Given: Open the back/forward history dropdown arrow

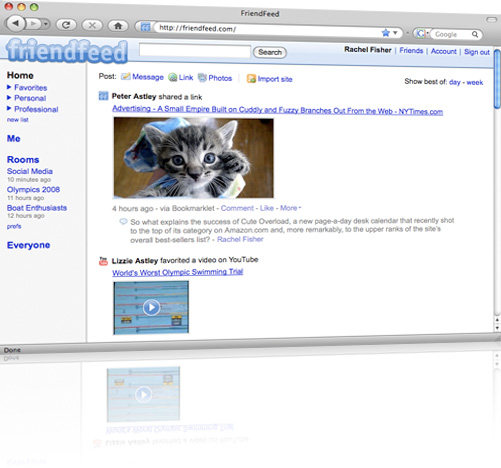Looking at the screenshot, I should 46,24.
